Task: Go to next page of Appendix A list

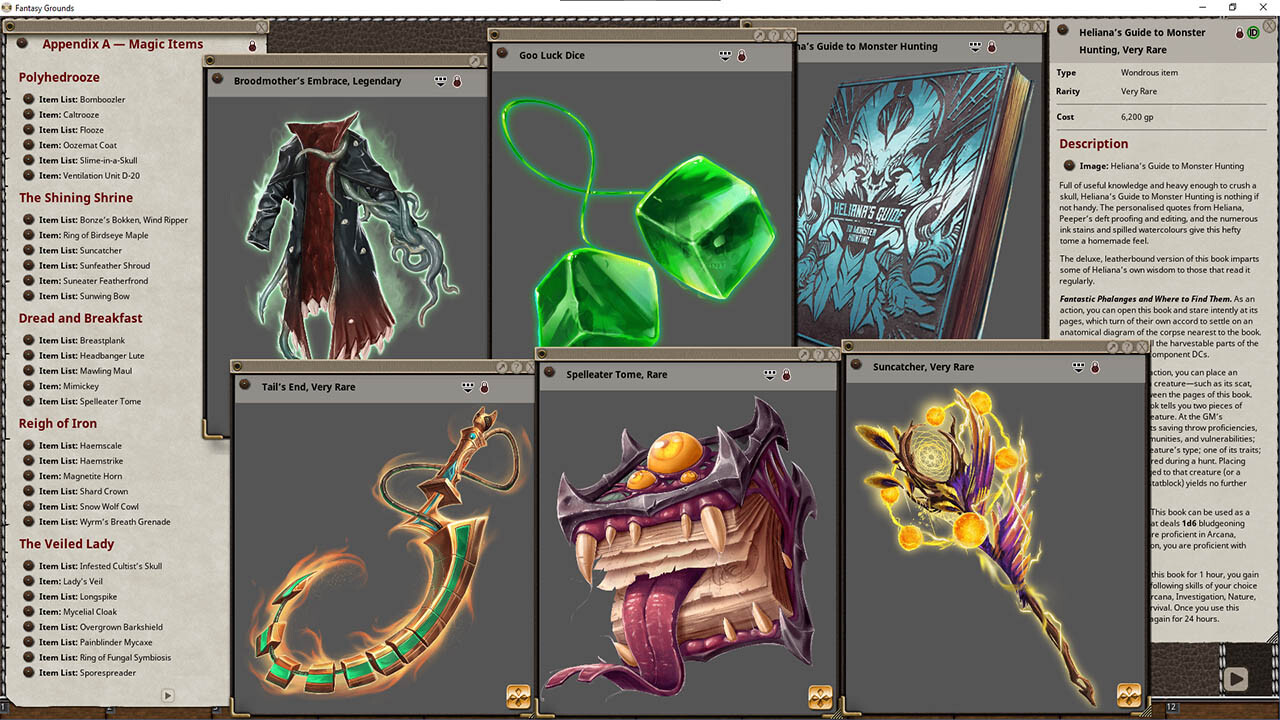Action: (x=167, y=695)
